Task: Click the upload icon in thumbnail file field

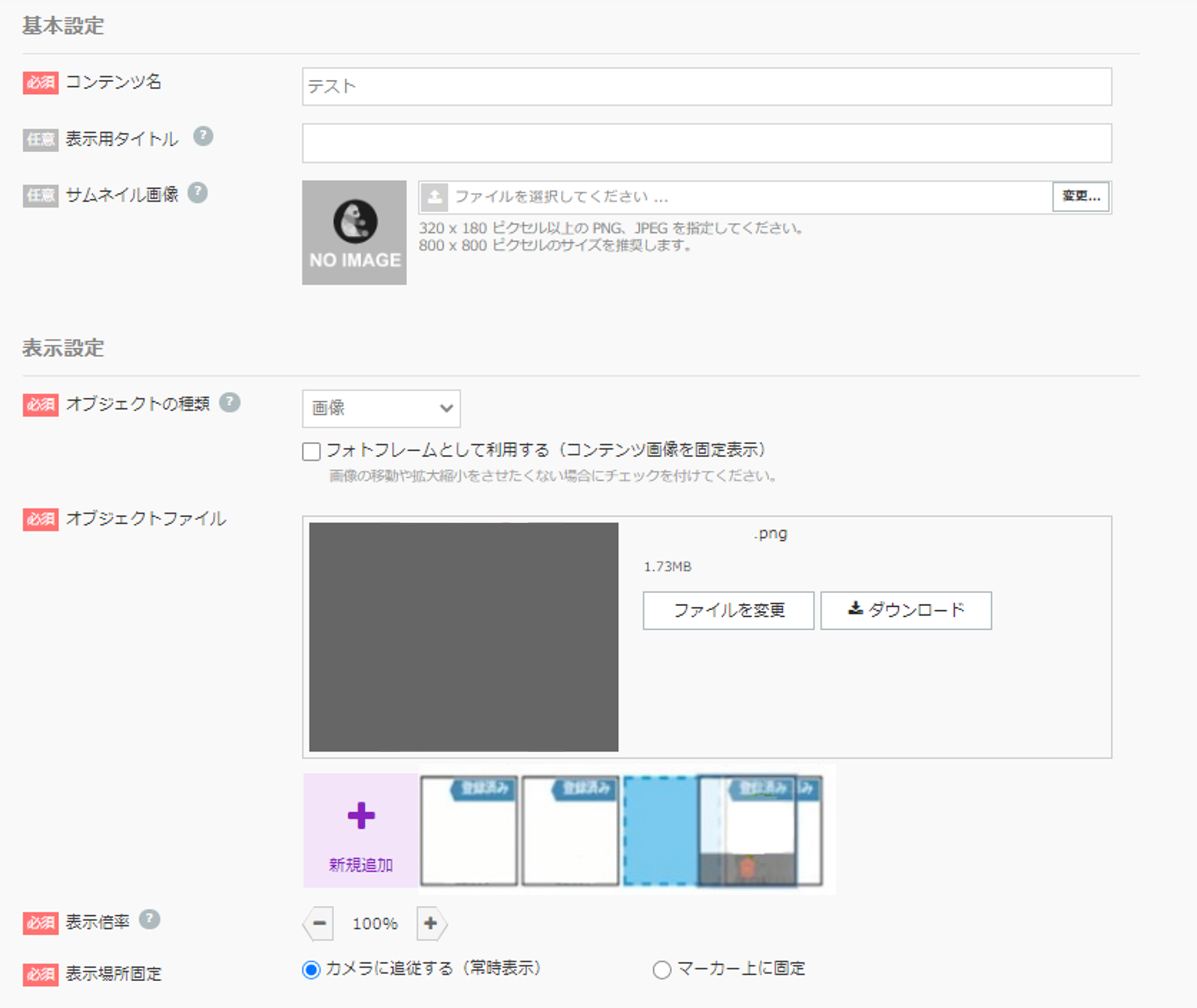Action: (434, 197)
